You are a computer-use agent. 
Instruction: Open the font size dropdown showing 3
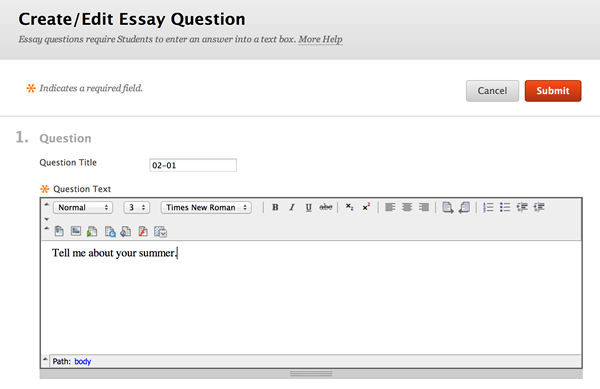click(137, 207)
